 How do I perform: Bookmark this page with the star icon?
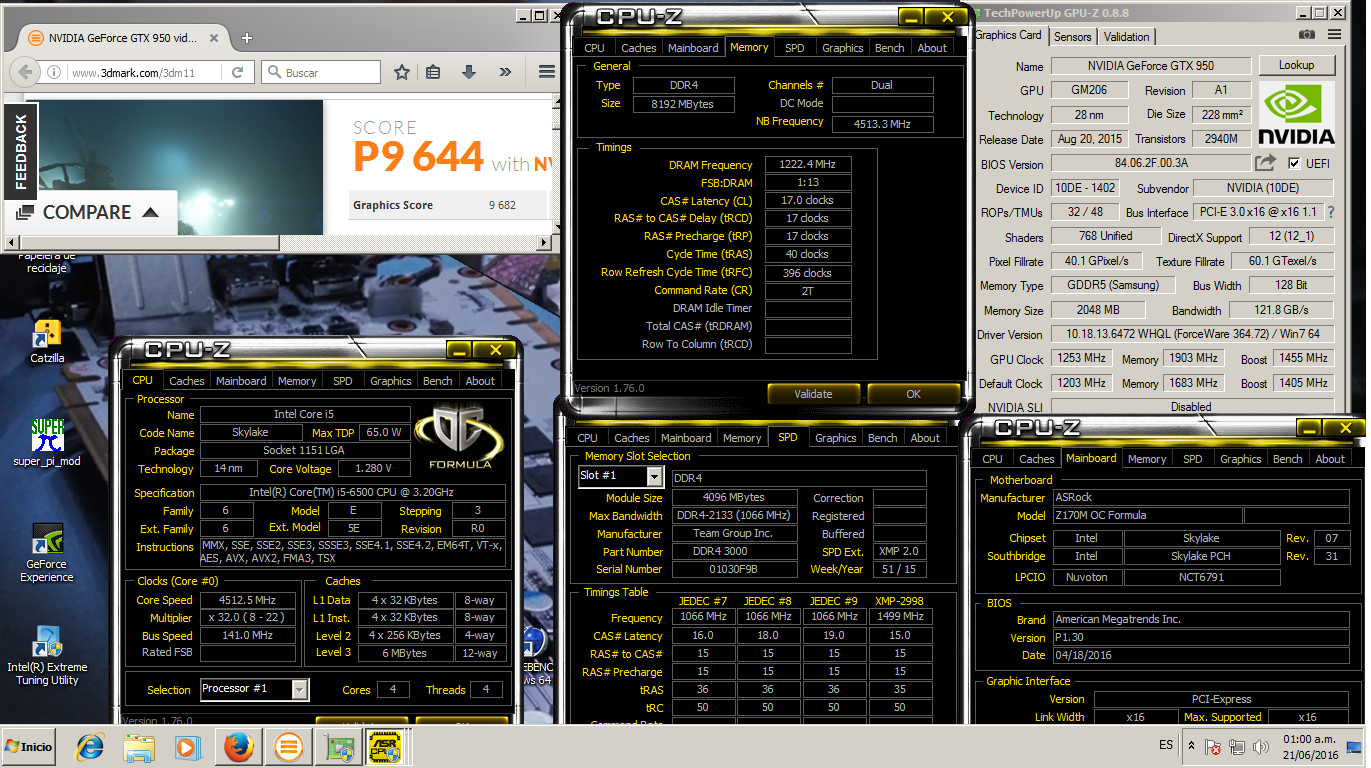(x=401, y=73)
